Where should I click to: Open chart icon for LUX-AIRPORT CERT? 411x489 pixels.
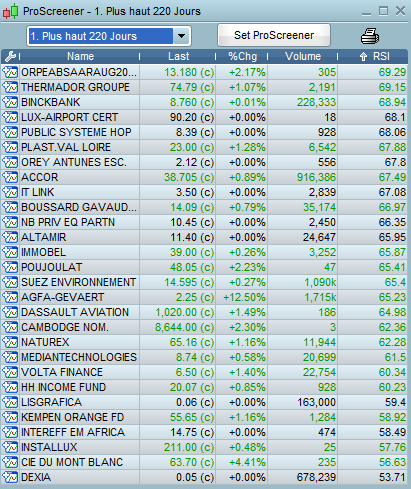10,117
